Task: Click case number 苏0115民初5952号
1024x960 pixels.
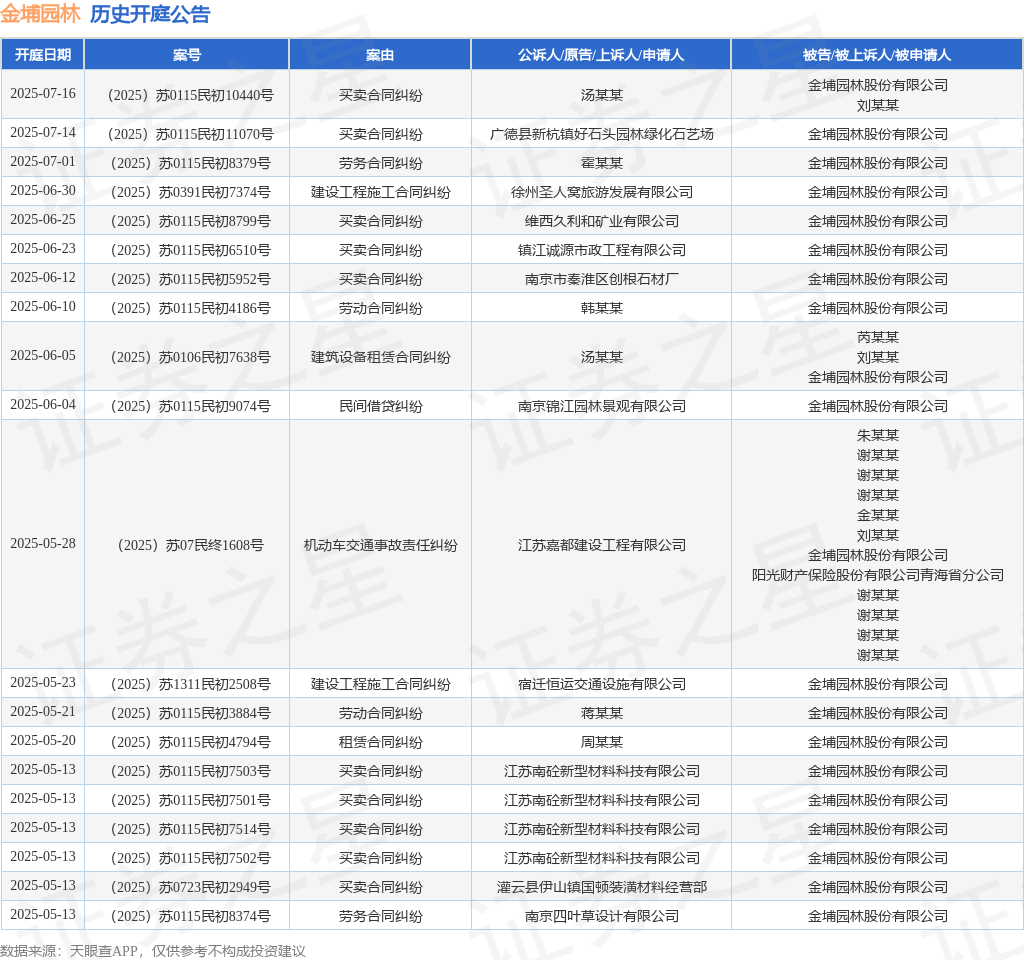Action: pyautogui.click(x=191, y=280)
